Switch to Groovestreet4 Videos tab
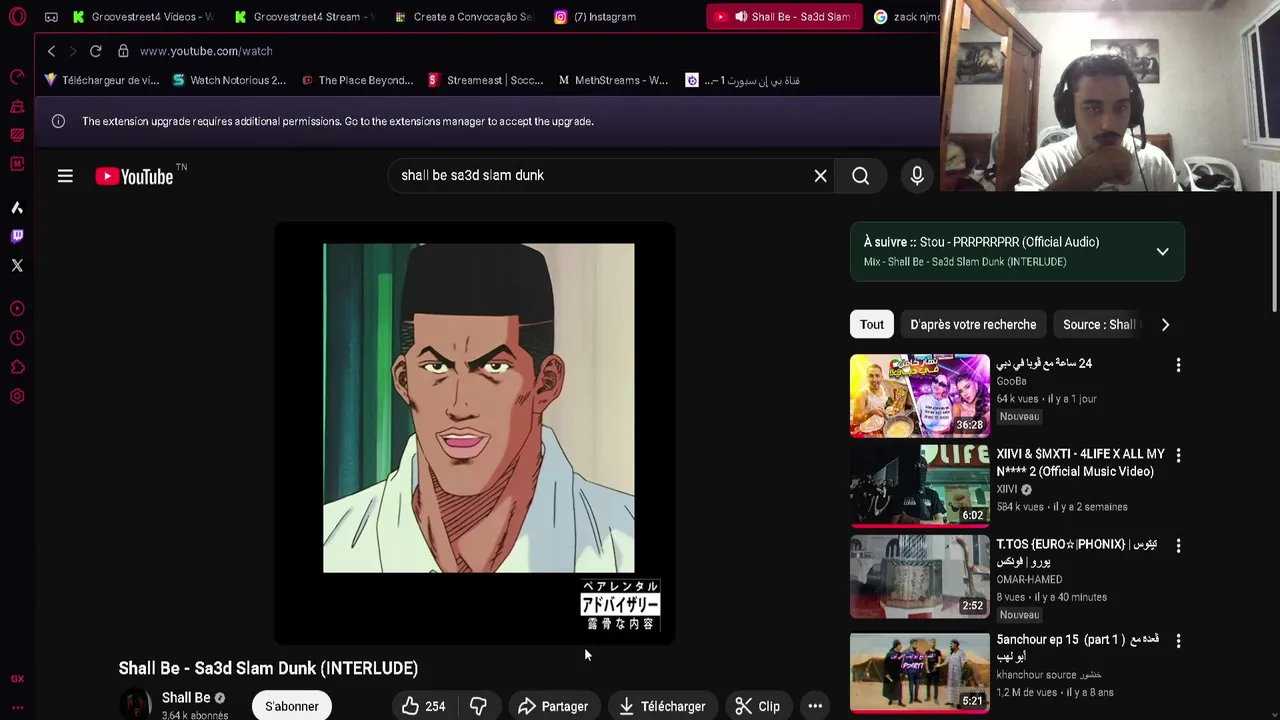Screen dimensions: 1280x720 pyautogui.click(x=142, y=17)
